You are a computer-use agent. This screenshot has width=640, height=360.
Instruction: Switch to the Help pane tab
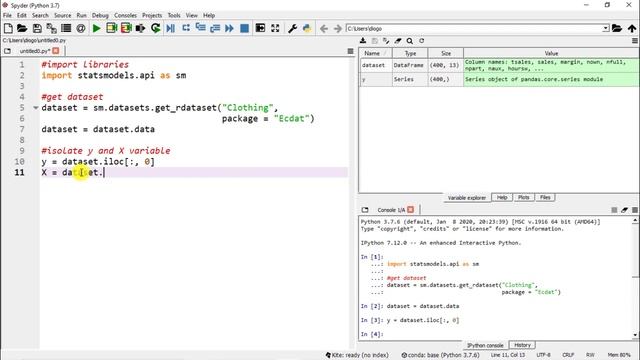click(x=502, y=198)
